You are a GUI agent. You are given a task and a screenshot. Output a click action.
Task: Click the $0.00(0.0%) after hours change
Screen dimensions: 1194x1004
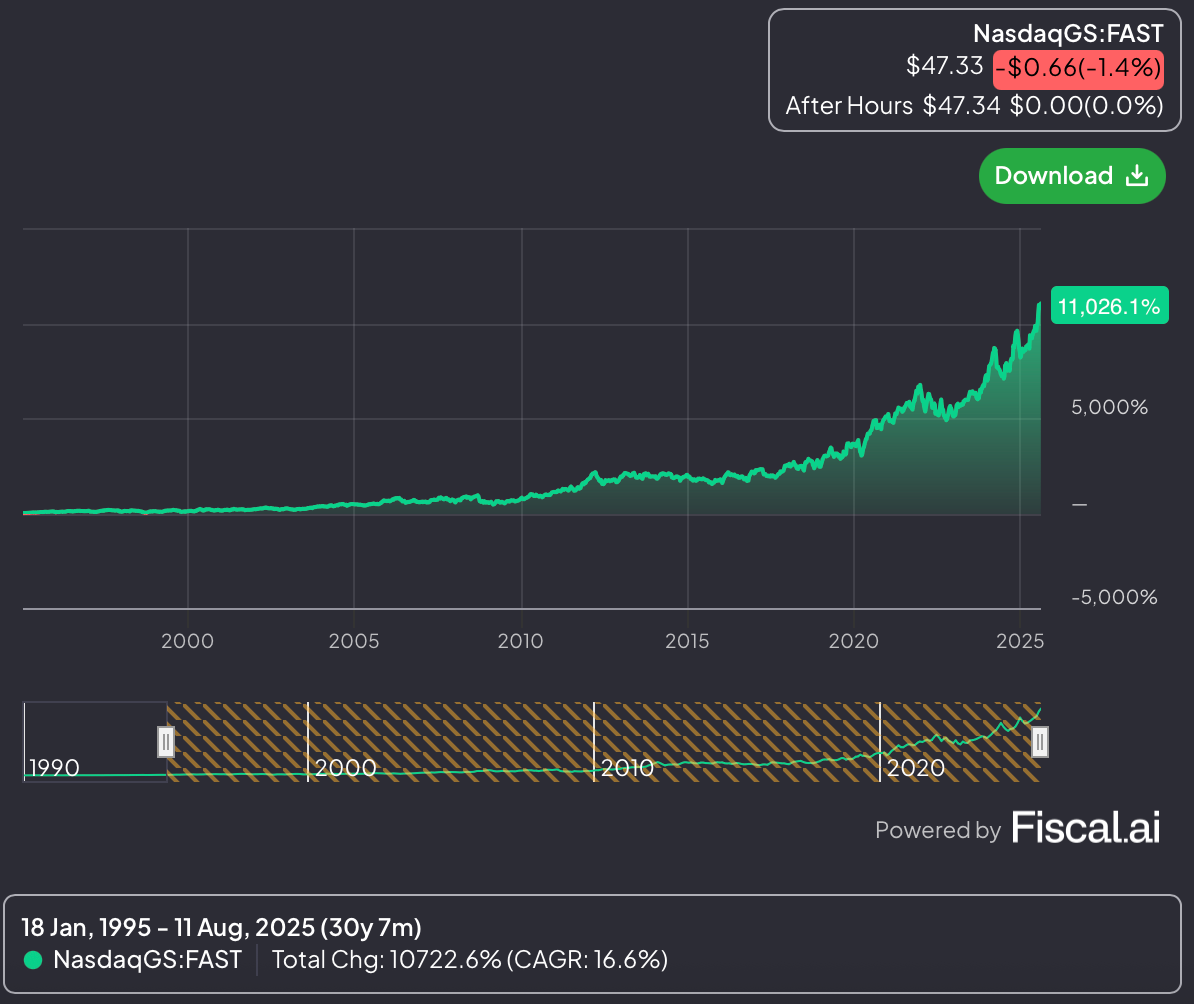(x=1087, y=105)
